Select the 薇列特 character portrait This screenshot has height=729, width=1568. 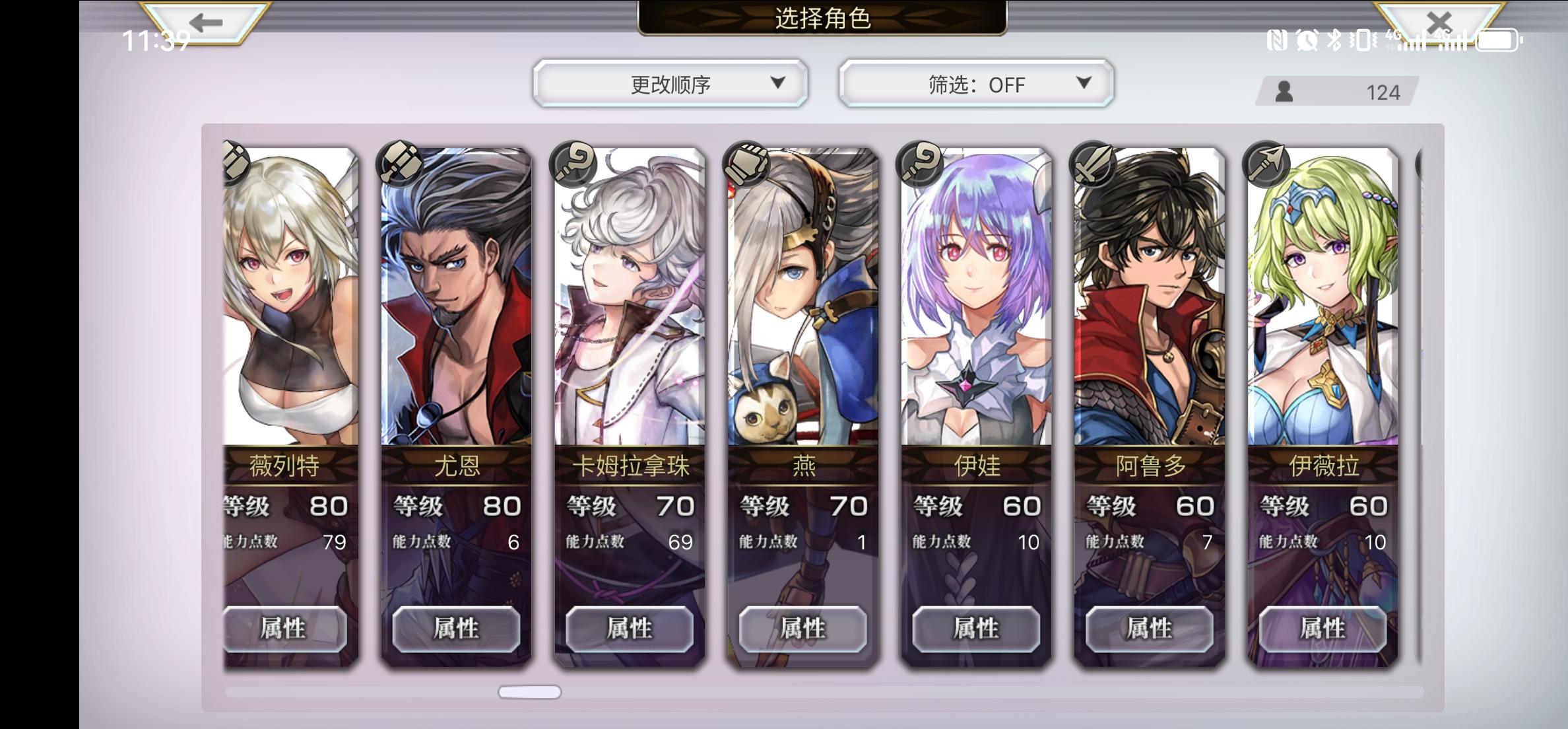[x=291, y=297]
